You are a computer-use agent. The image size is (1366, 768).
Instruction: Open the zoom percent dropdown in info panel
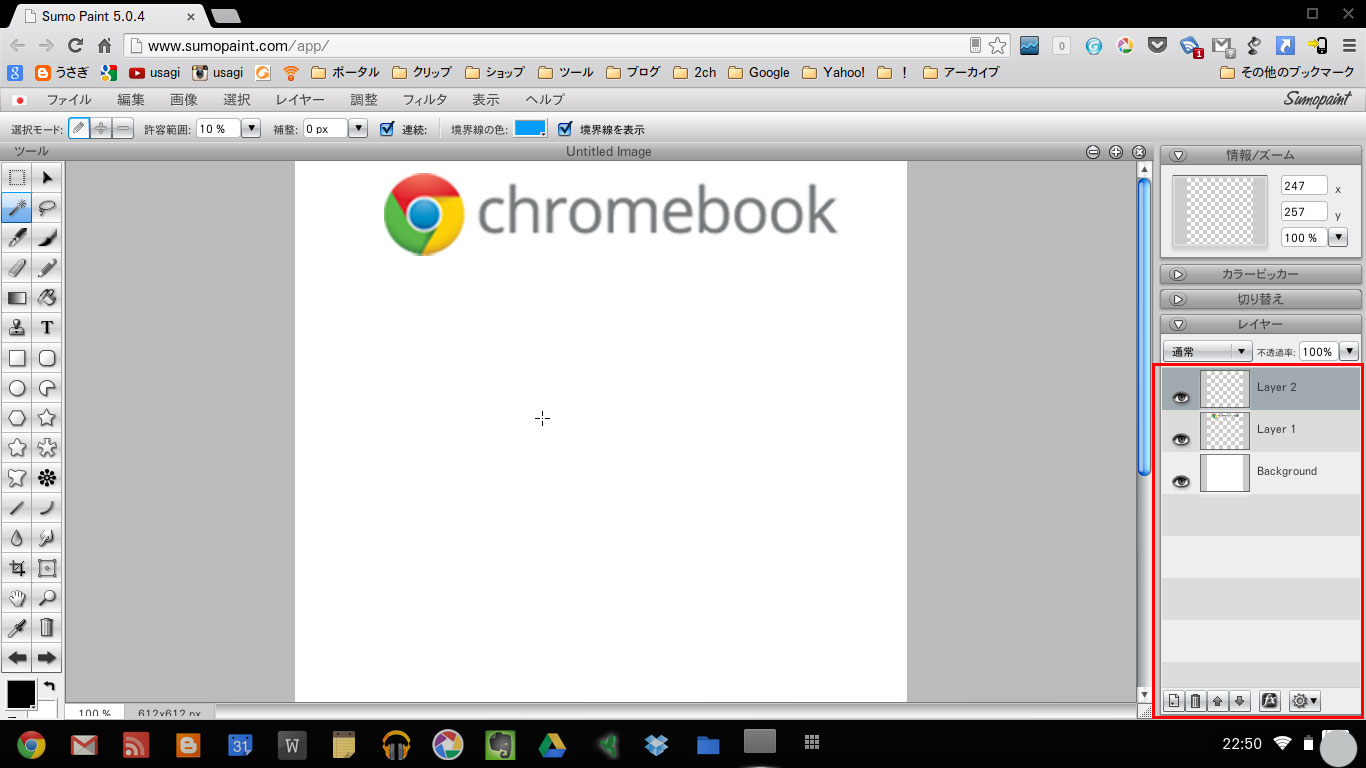tap(1337, 238)
